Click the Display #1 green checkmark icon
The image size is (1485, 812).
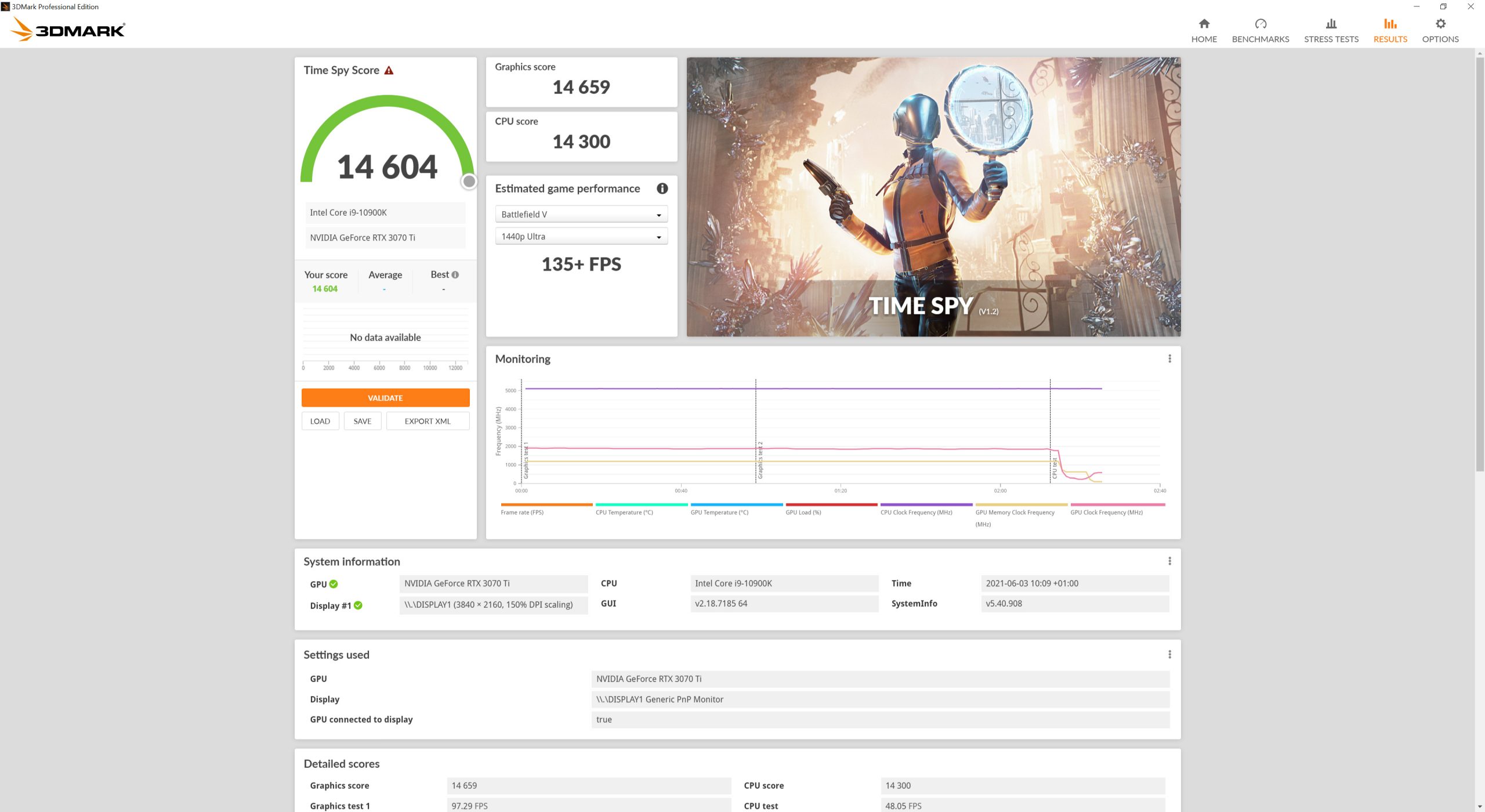[x=358, y=606]
